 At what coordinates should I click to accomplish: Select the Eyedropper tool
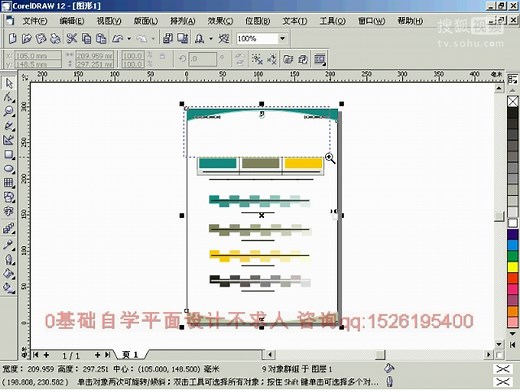(x=9, y=245)
